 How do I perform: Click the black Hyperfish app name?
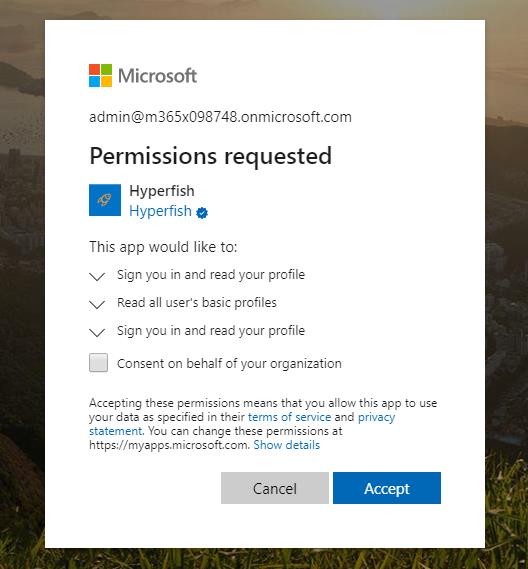click(x=162, y=191)
